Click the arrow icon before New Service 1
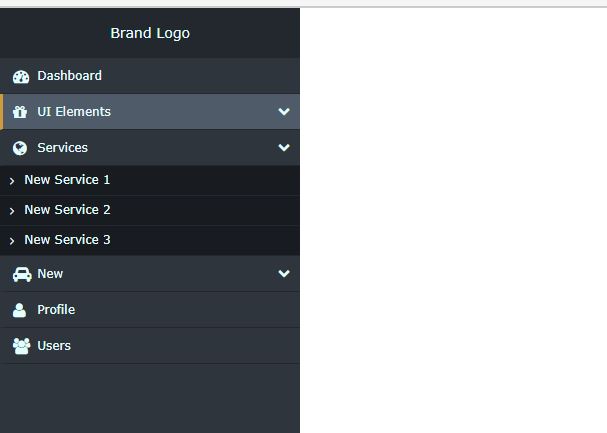Viewport: 607px width, 433px height. 12,181
